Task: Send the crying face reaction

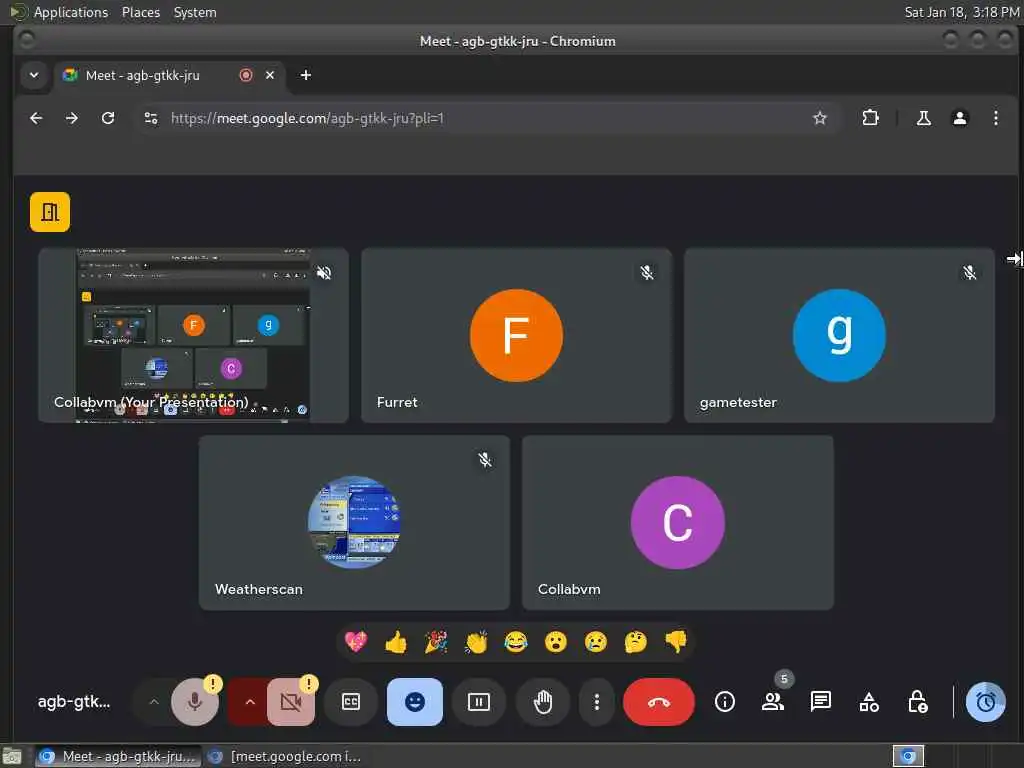Action: [x=596, y=642]
